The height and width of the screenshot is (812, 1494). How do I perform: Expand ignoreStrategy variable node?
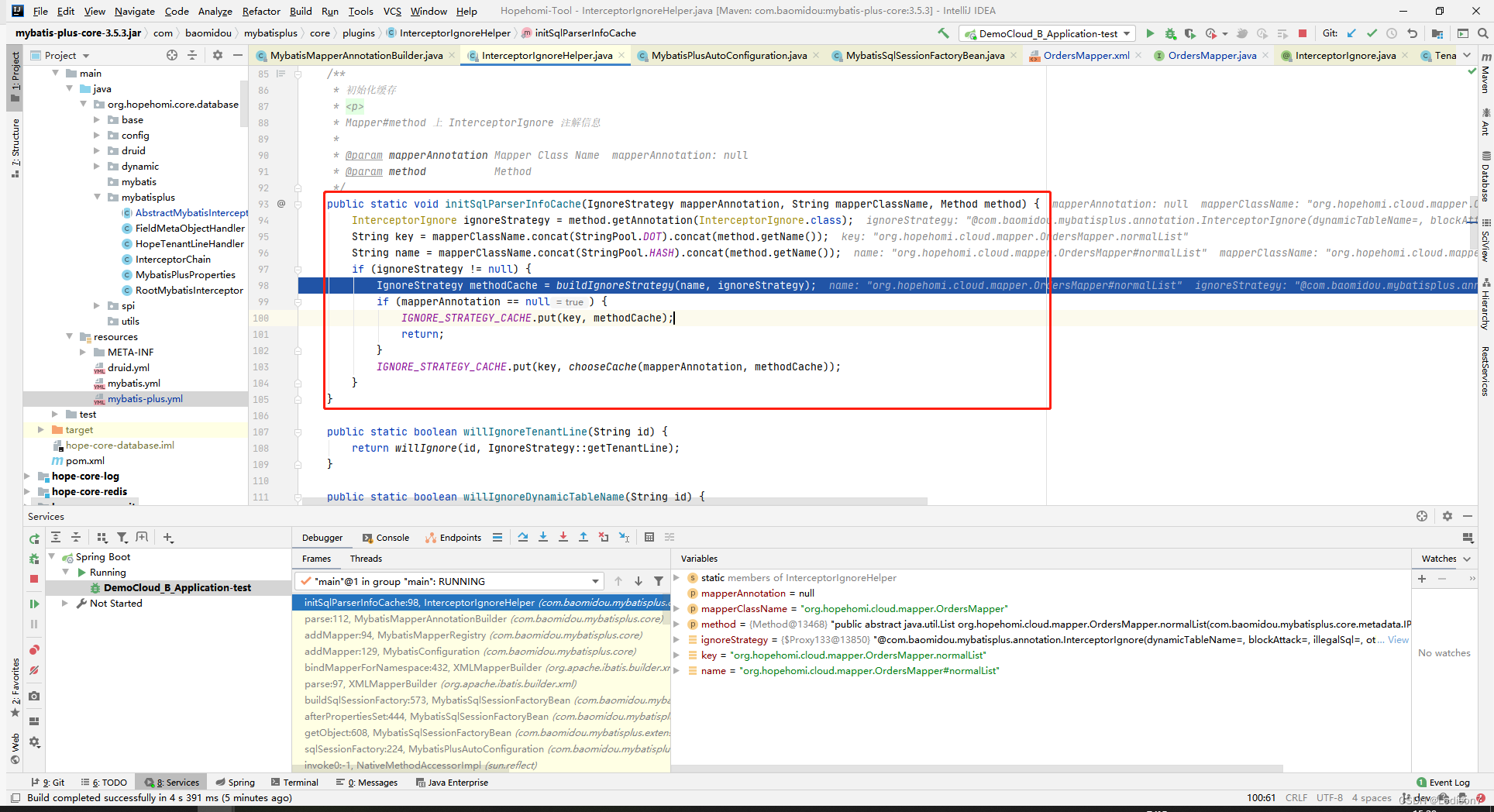676,640
